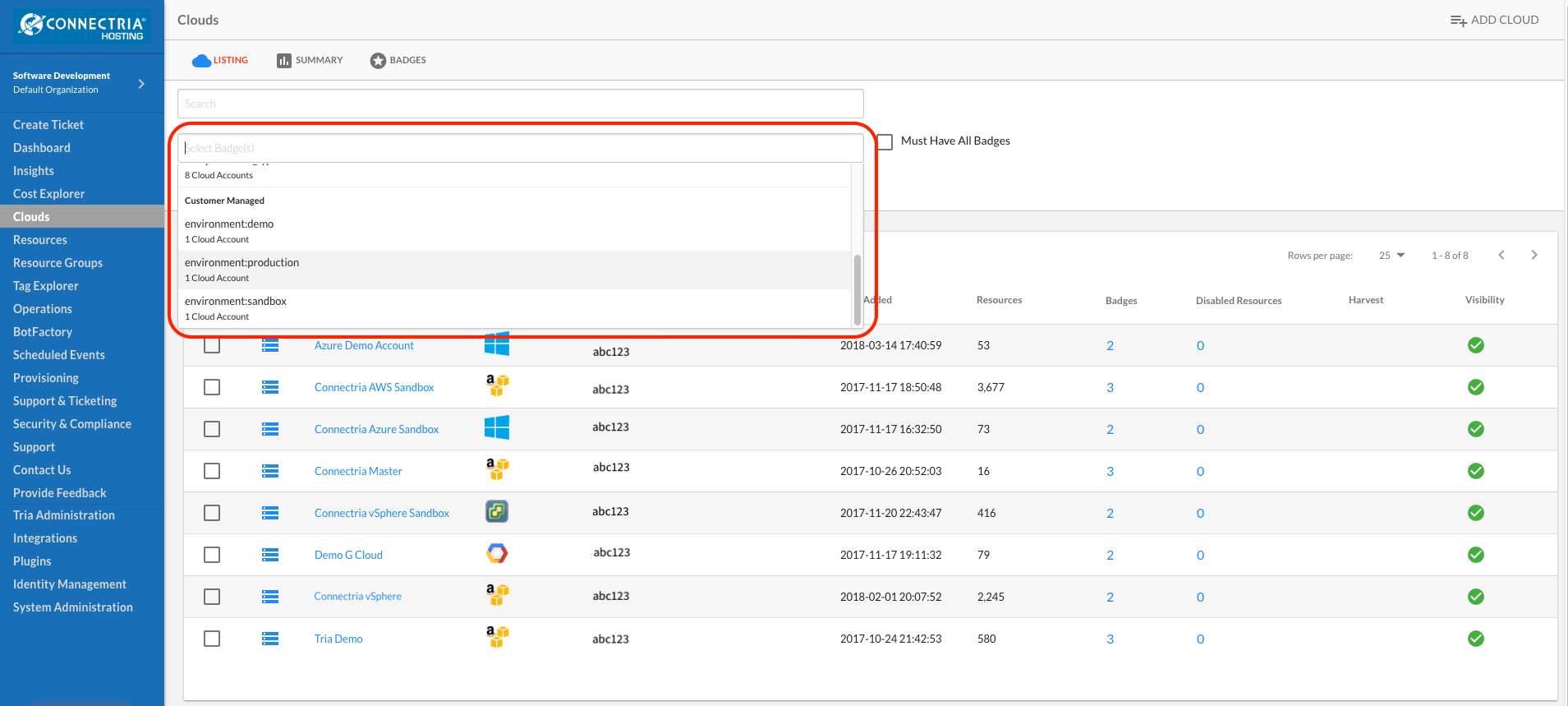Viewport: 1568px width, 706px height.
Task: Go to previous page arrow
Action: tap(1501, 255)
